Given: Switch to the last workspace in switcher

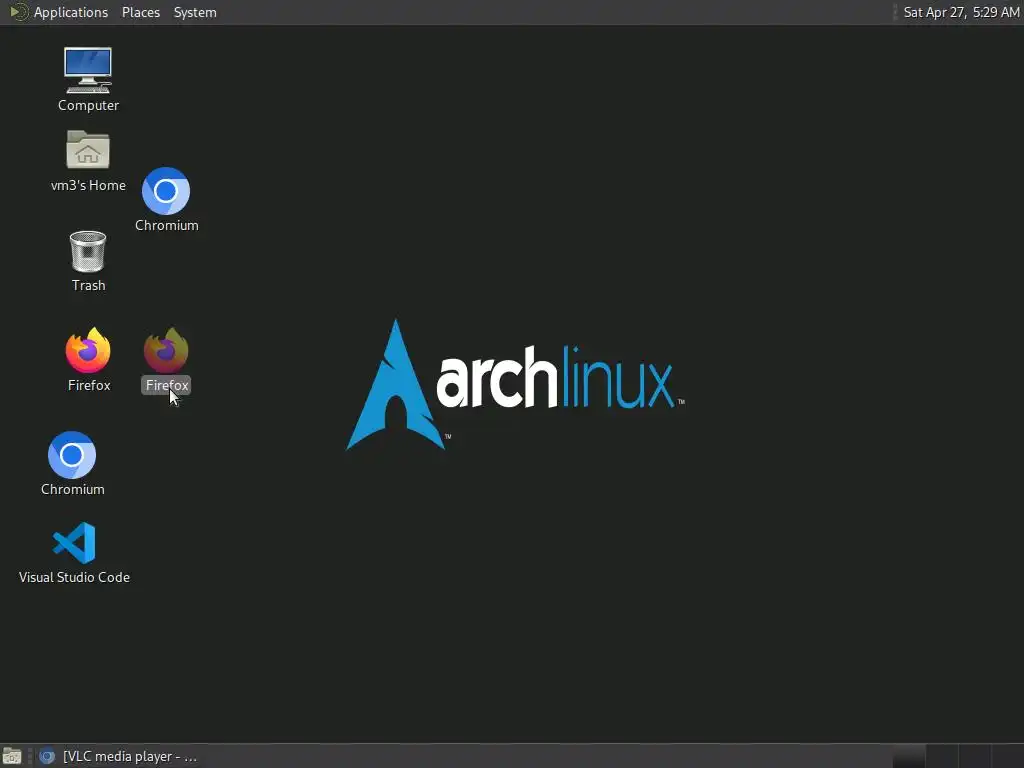Looking at the screenshot, I should pos(1008,756).
